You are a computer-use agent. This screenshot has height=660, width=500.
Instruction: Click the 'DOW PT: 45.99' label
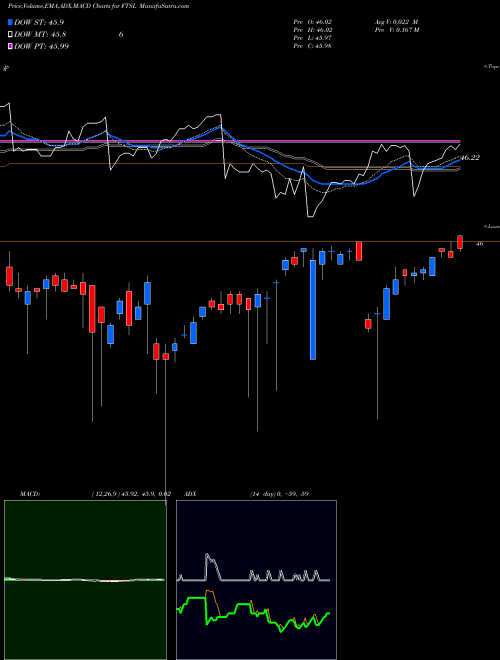tap(42, 46)
